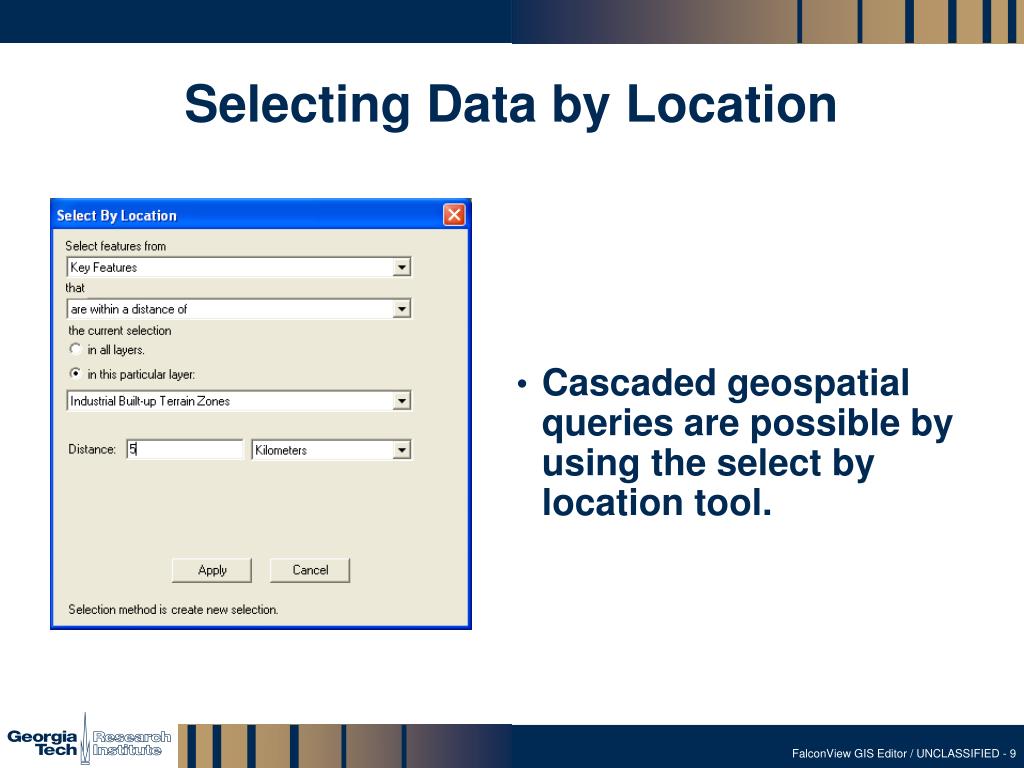This screenshot has width=1024, height=768.
Task: Click the 'FalconView GIS Editor / UNCLASSIFIED - 9' footer
Action: [904, 754]
